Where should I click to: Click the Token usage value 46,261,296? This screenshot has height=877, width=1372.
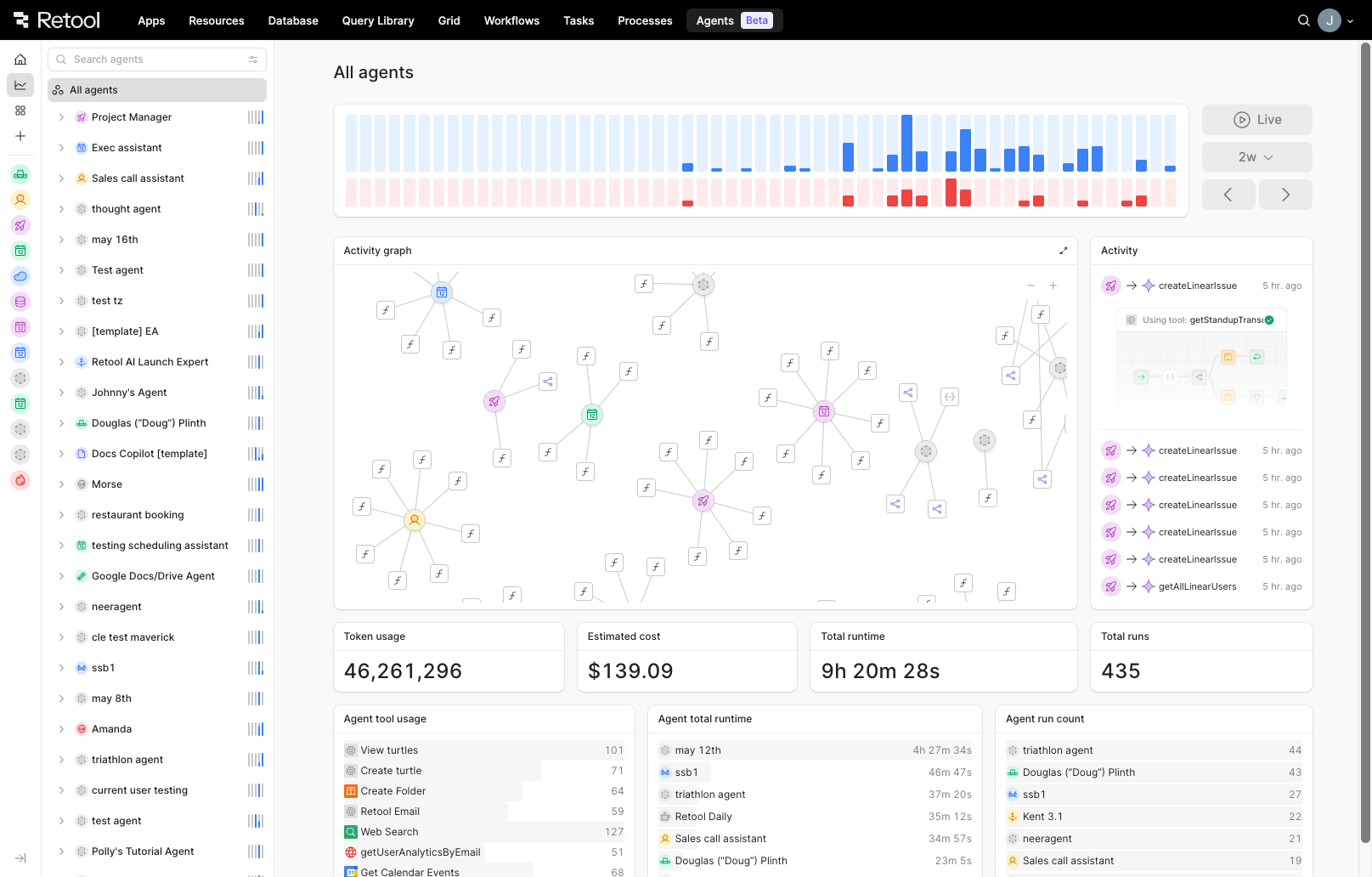[403, 671]
